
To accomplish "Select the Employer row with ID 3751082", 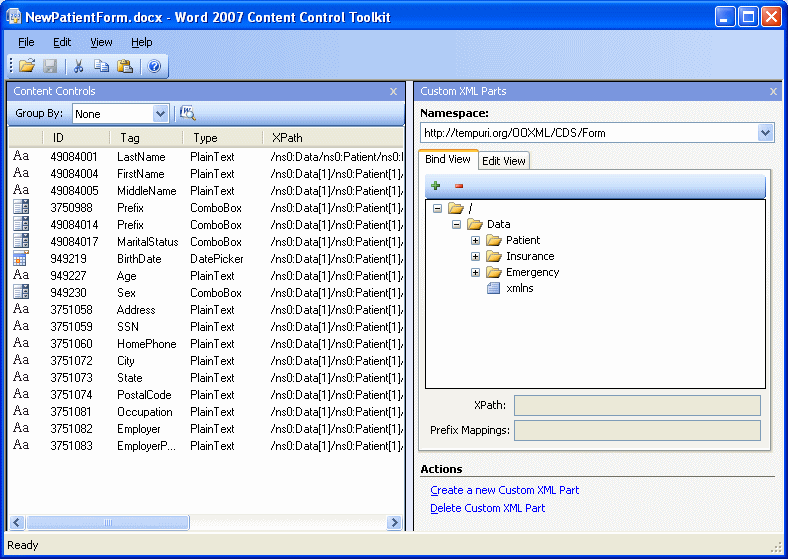I will pos(206,429).
